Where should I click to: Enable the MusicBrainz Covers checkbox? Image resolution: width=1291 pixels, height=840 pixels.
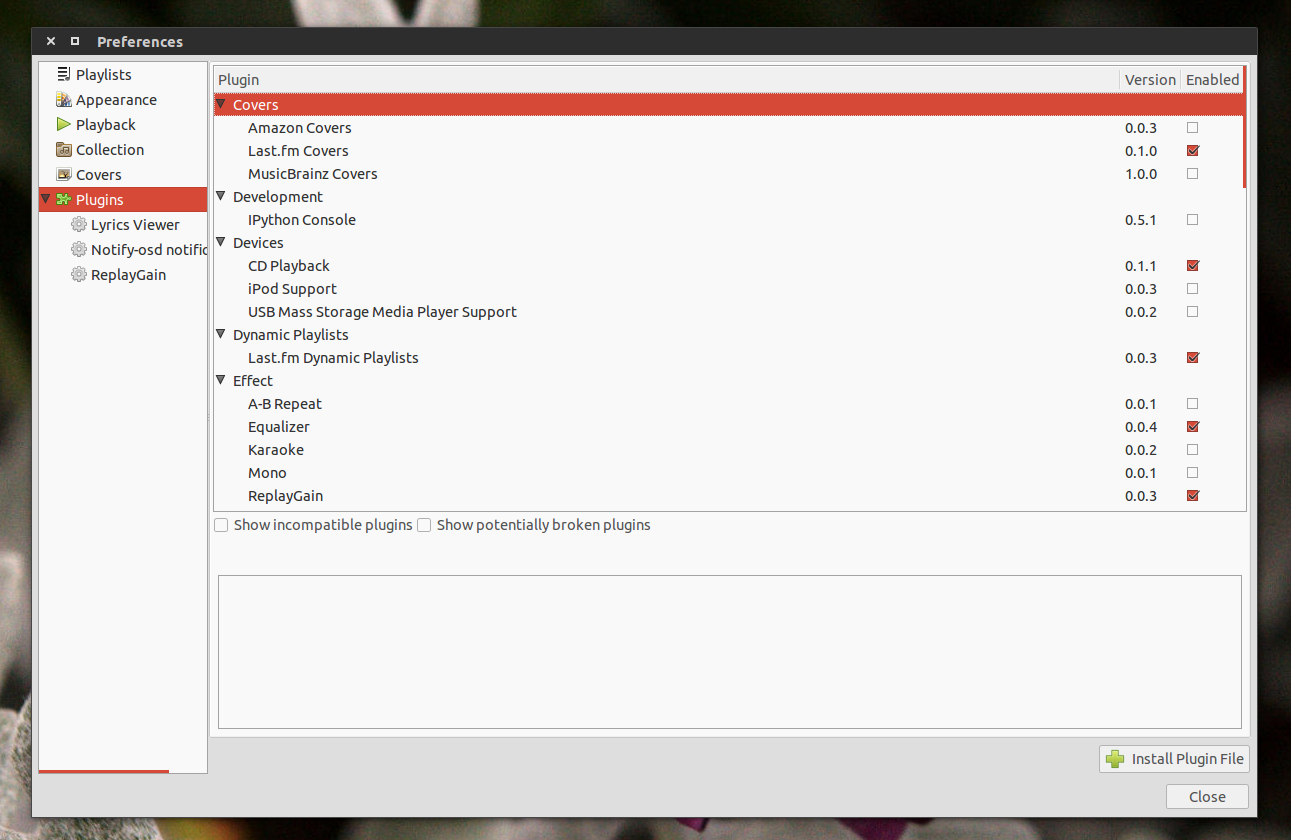[1192, 174]
